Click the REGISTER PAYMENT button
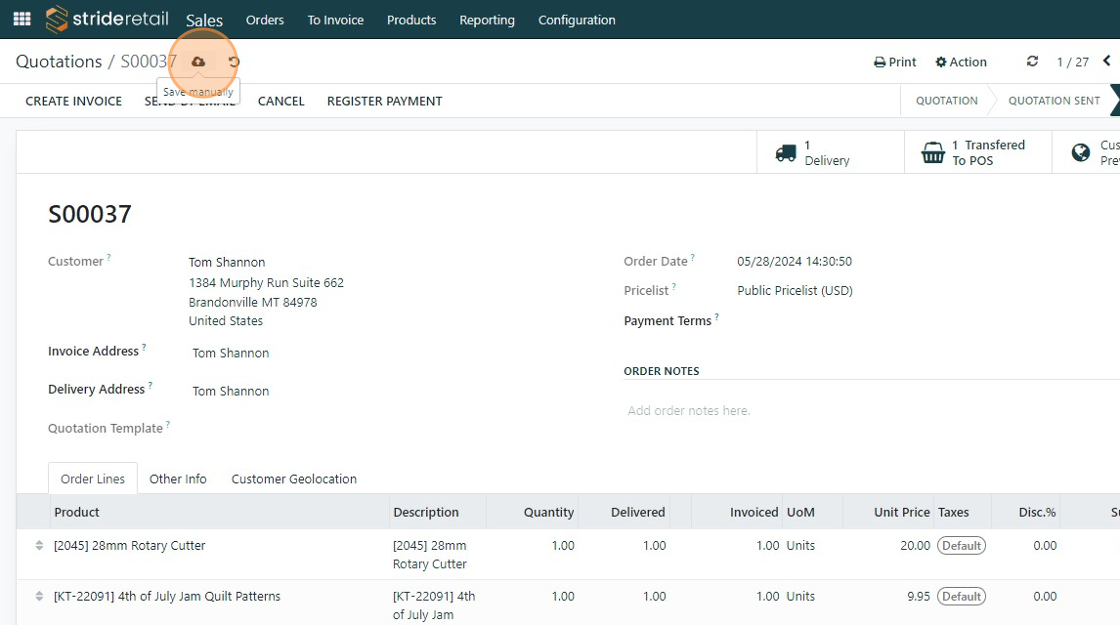 384,101
